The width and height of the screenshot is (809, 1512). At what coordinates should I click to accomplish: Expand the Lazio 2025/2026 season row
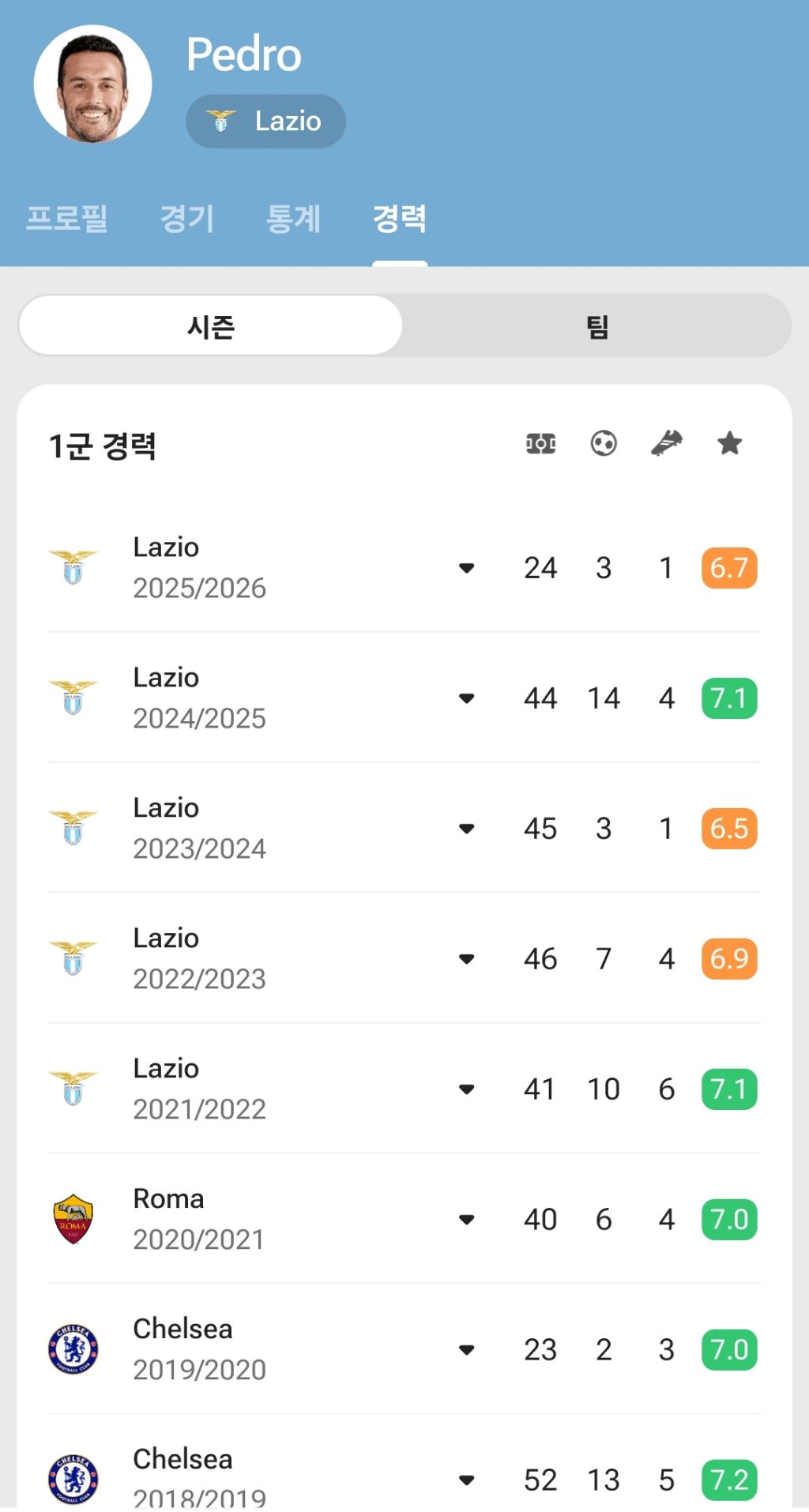tap(467, 568)
